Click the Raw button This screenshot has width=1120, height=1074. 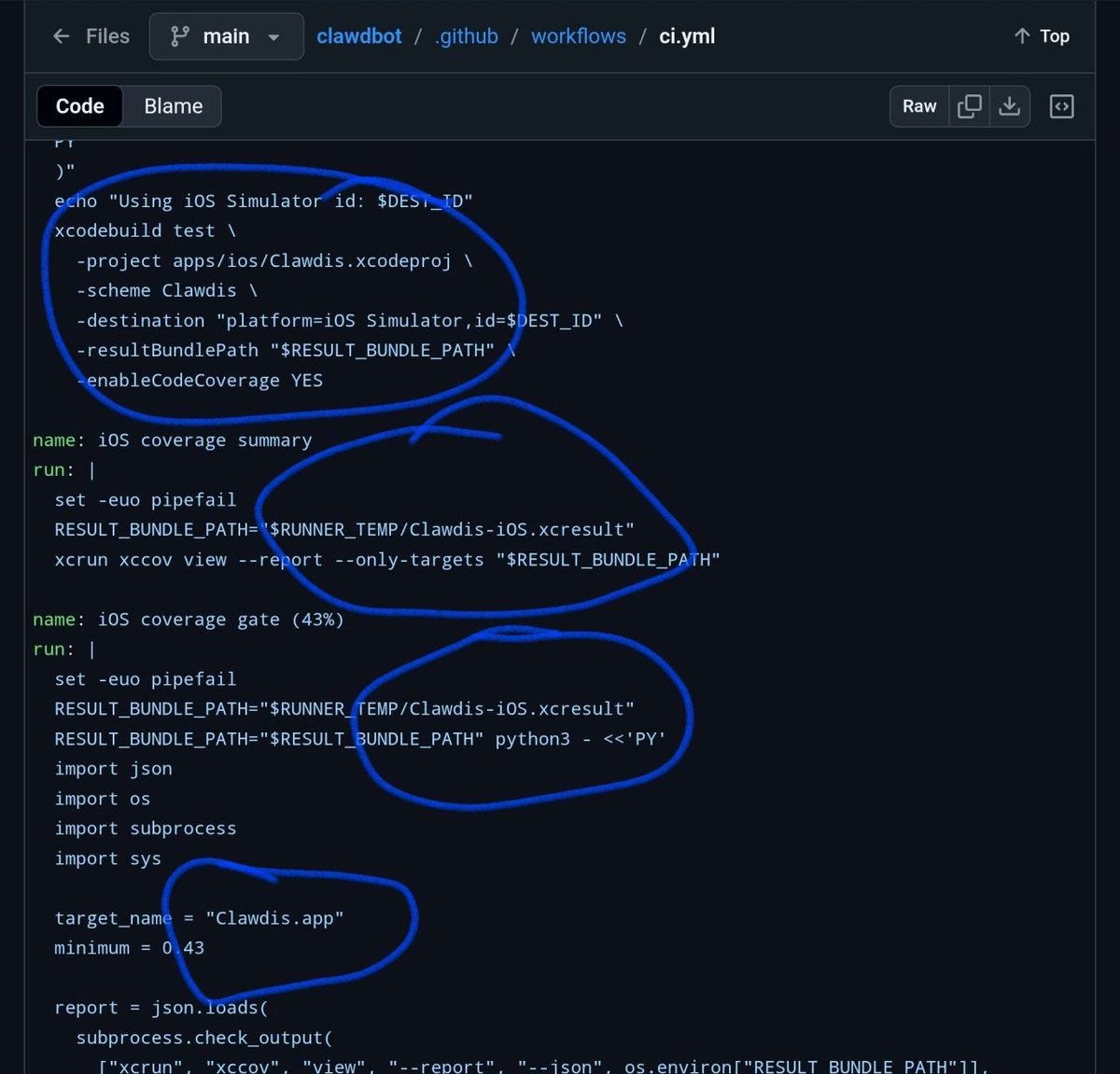[x=918, y=106]
